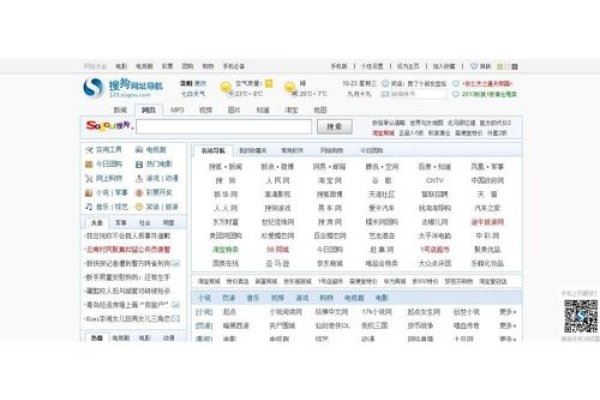Viewport: 600px width, 400px height.
Task: Open the 汽车之家 link
Action: pos(488,208)
